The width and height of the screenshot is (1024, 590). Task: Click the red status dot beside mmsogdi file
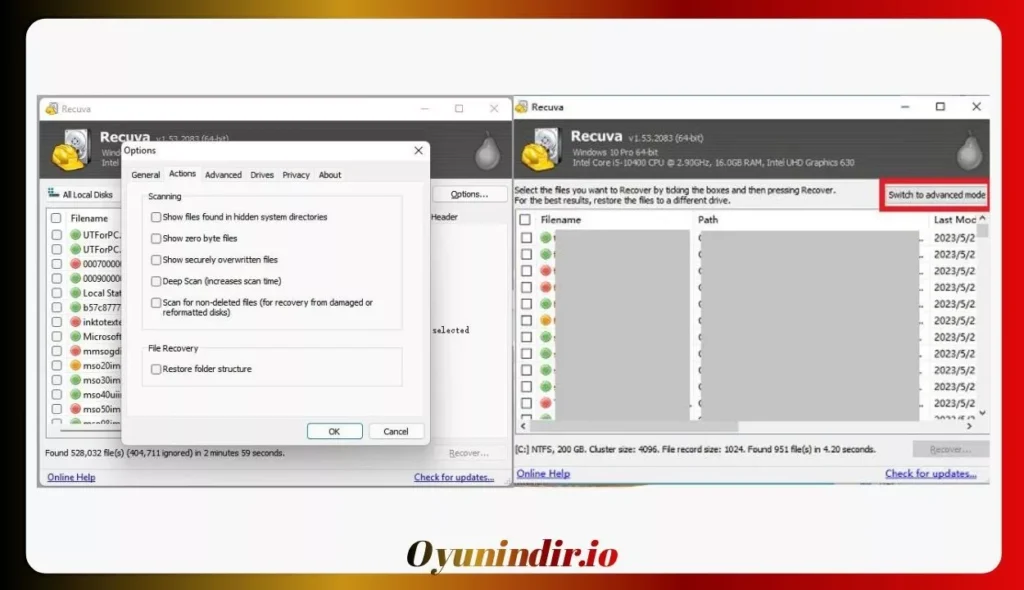coord(76,351)
